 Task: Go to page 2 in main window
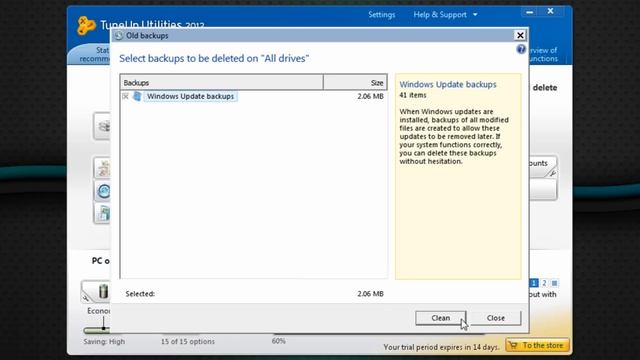(544, 283)
